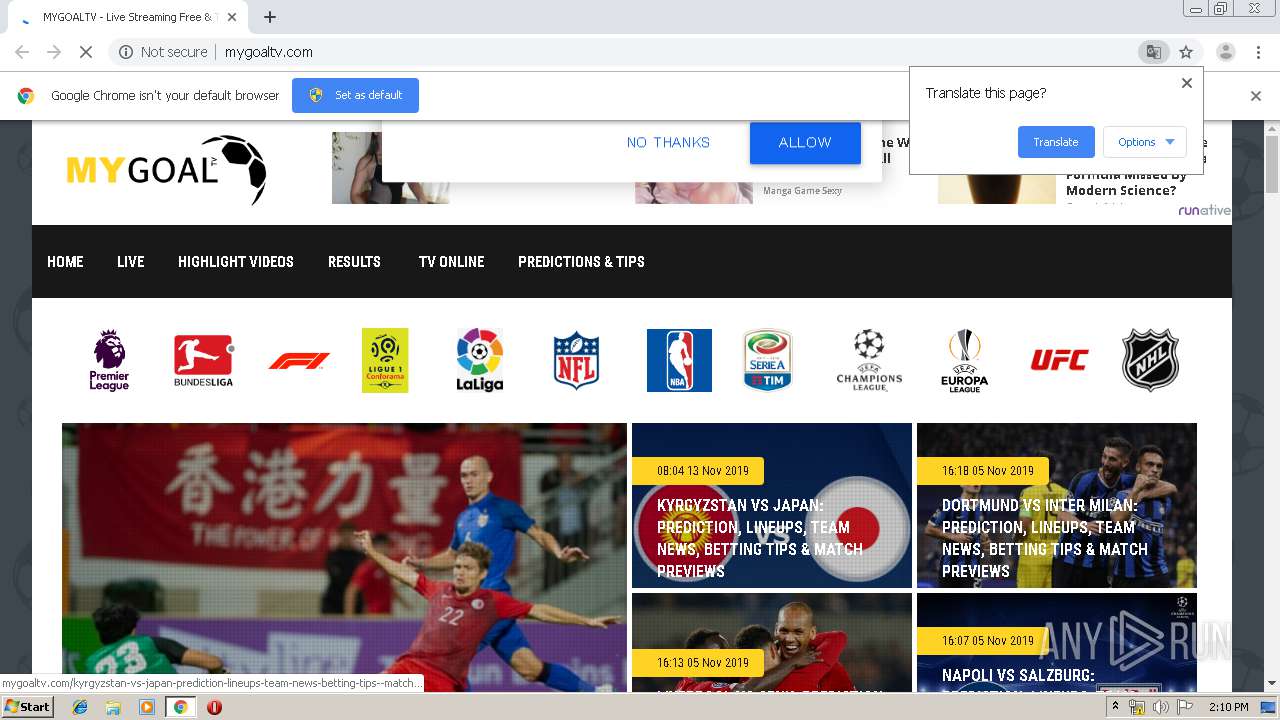Open TV ONLINE menu item

(451, 262)
